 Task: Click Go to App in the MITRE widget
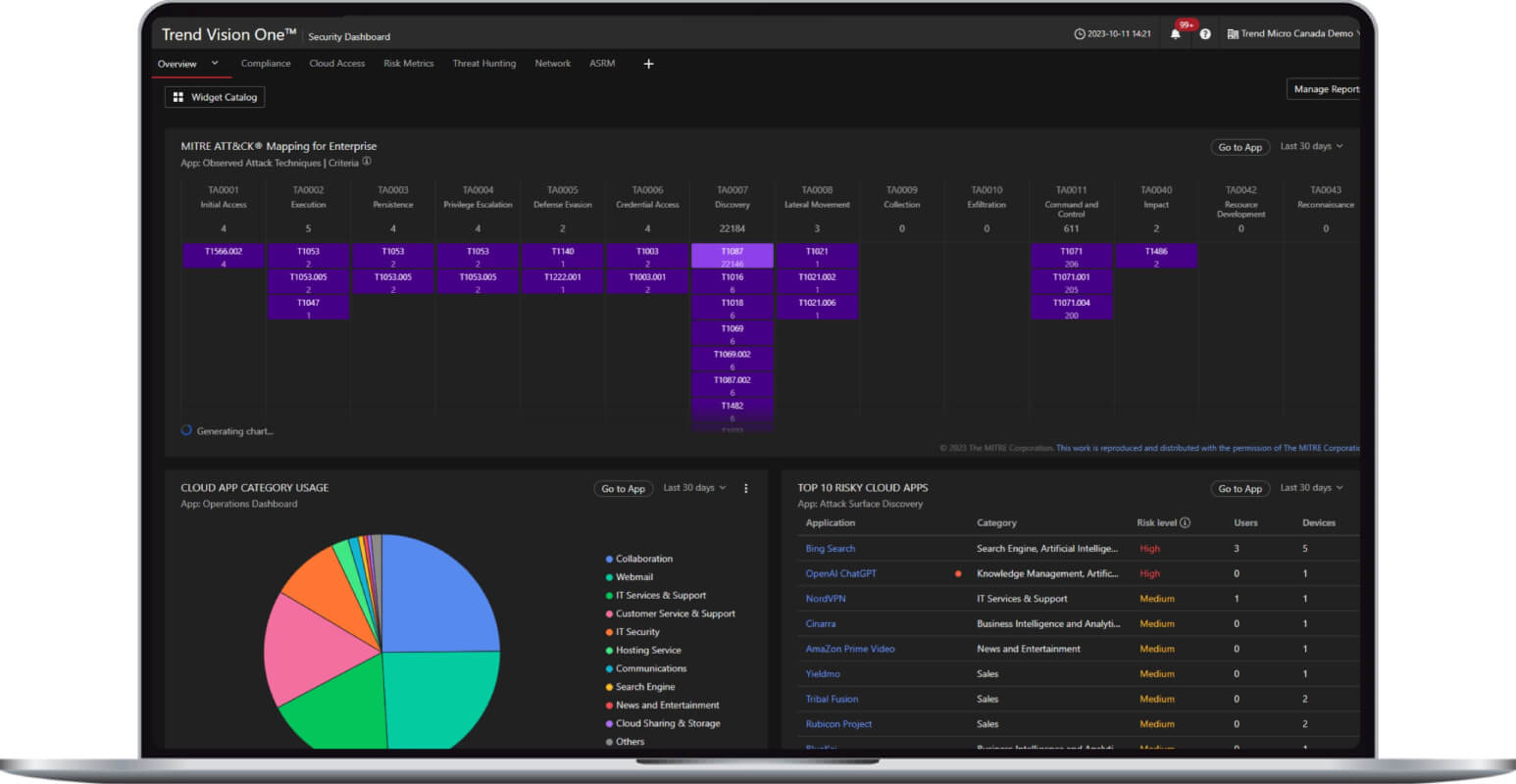1239,147
